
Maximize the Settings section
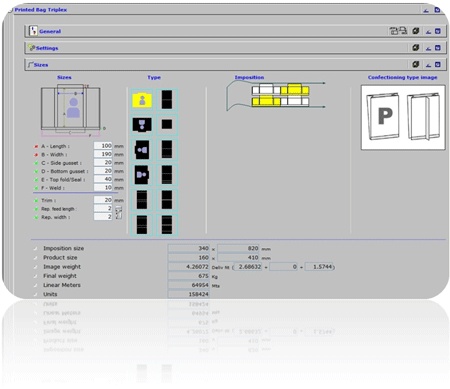pos(438,48)
